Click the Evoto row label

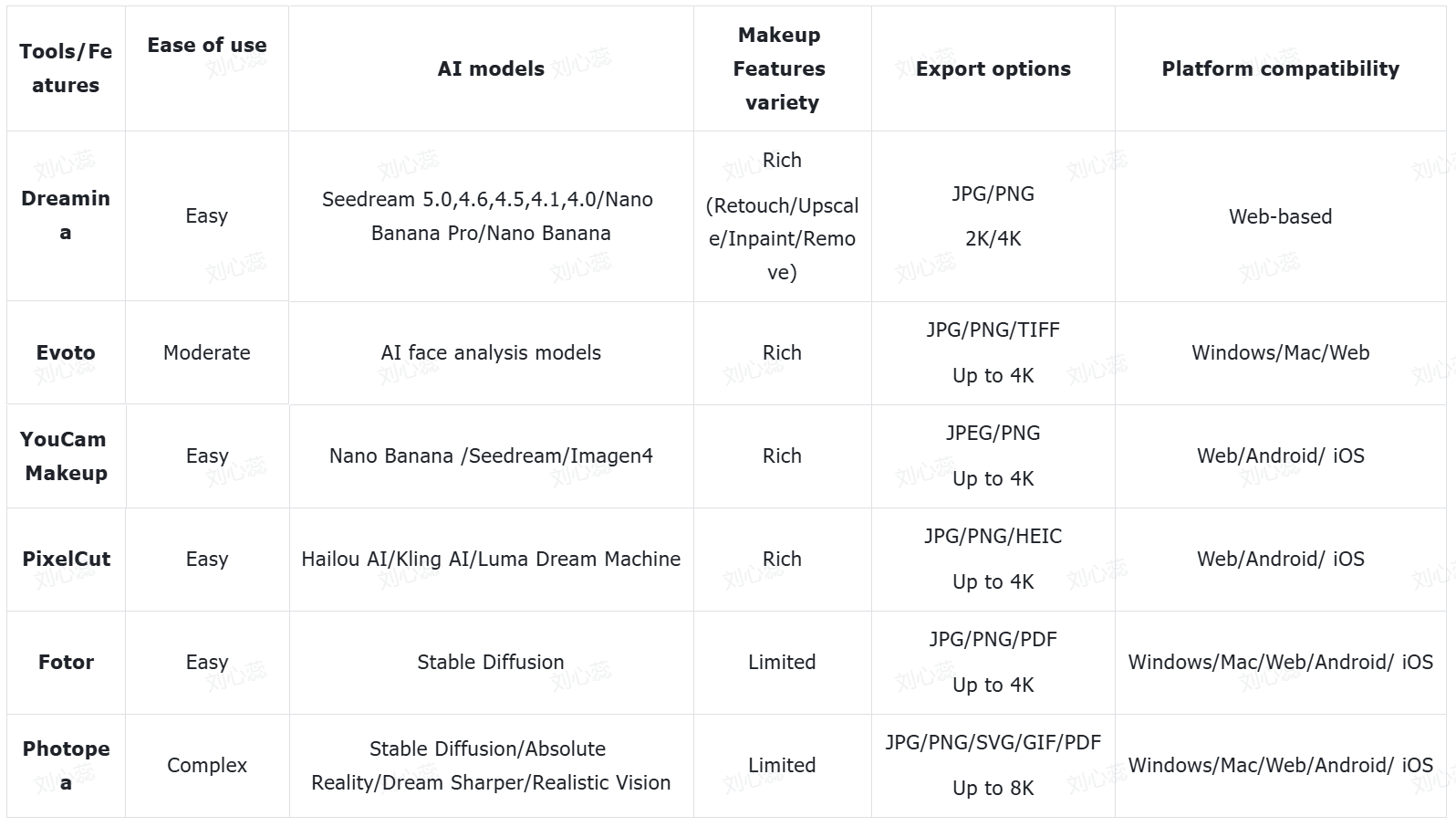[66, 352]
